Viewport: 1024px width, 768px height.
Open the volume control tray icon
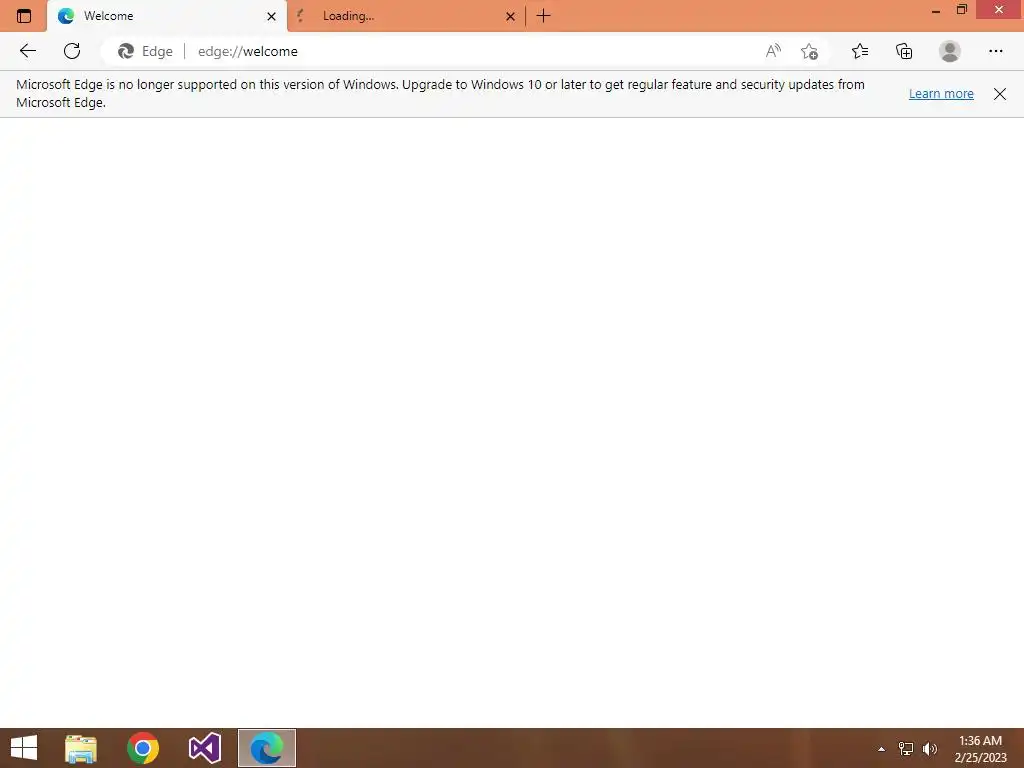(930, 748)
